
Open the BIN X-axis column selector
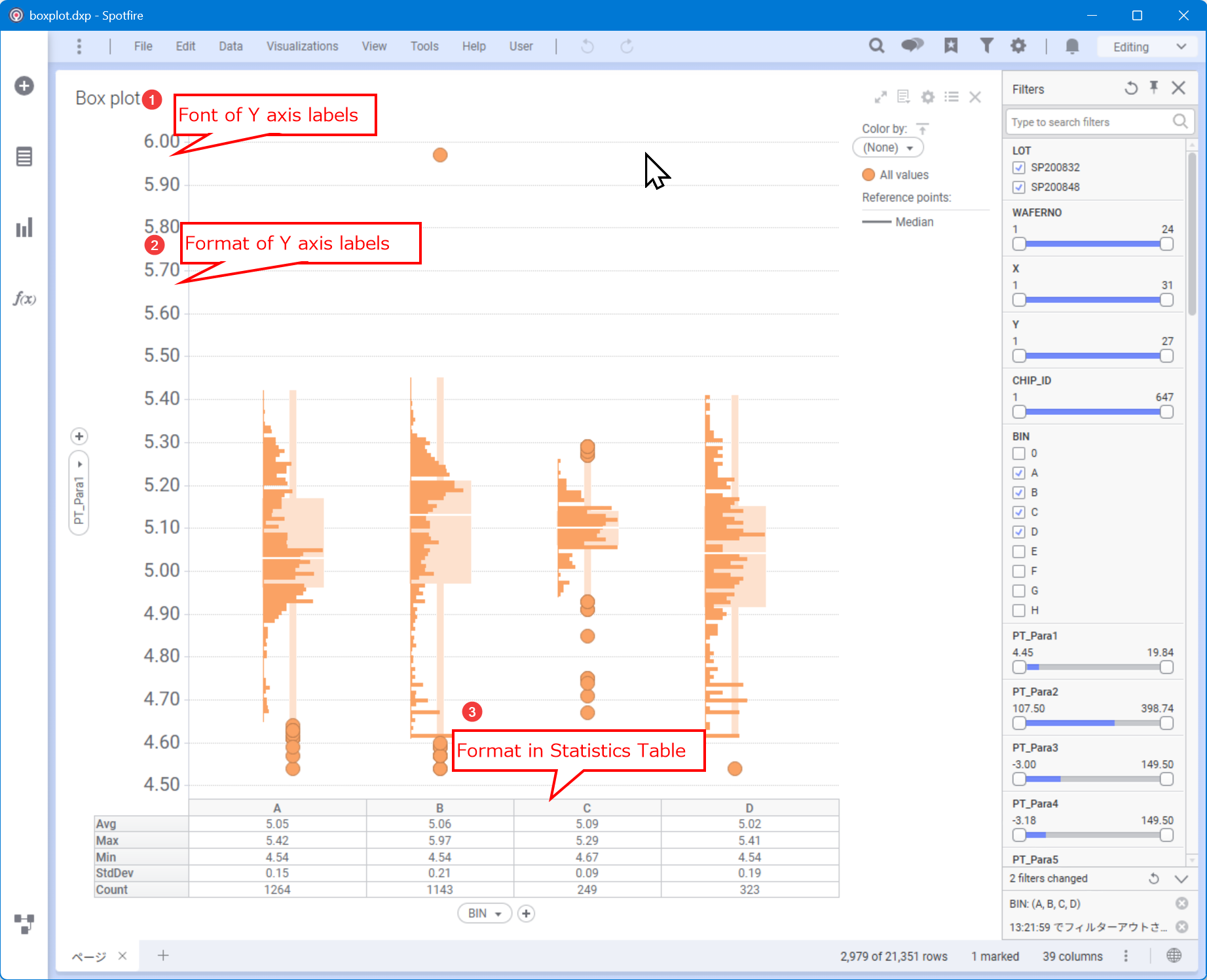(484, 913)
